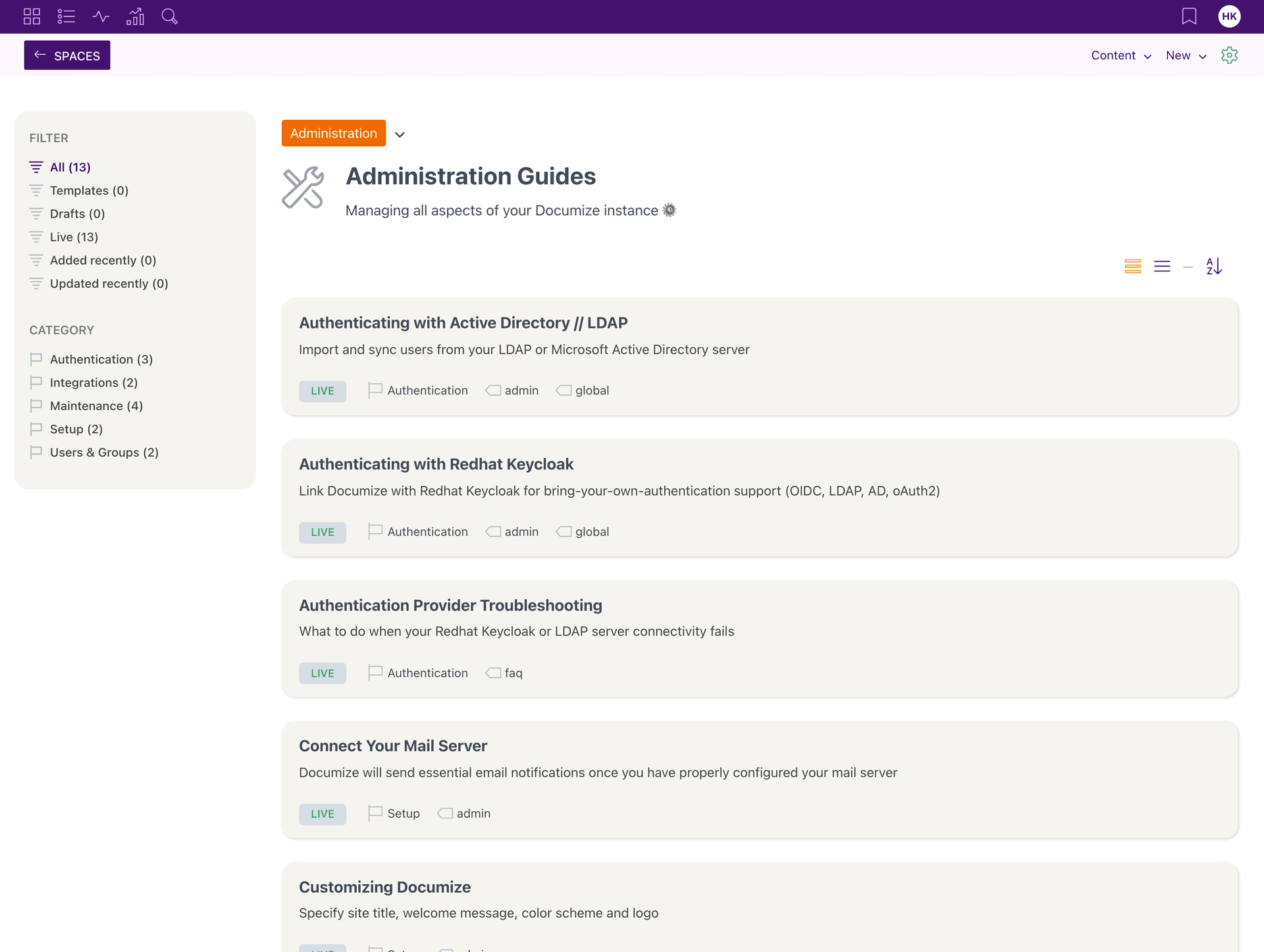1264x952 pixels.
Task: Click the wrench/tools icon beside Administration Guides
Action: pos(302,190)
